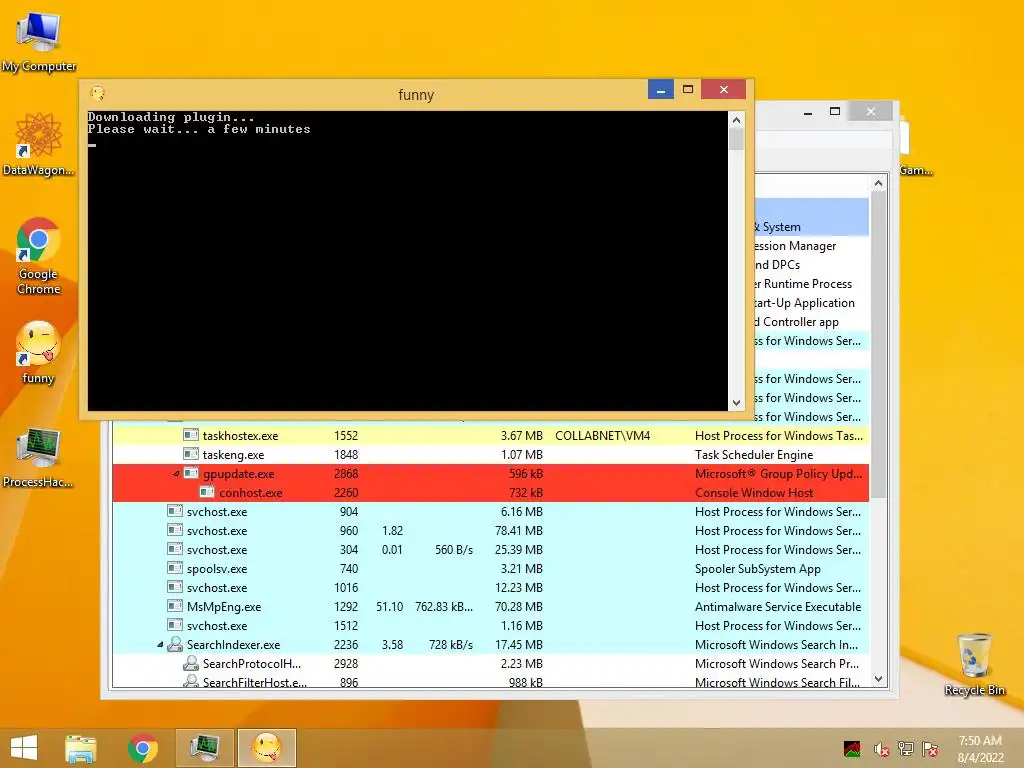Close the funny console window
The height and width of the screenshot is (768, 1024).
click(724, 89)
